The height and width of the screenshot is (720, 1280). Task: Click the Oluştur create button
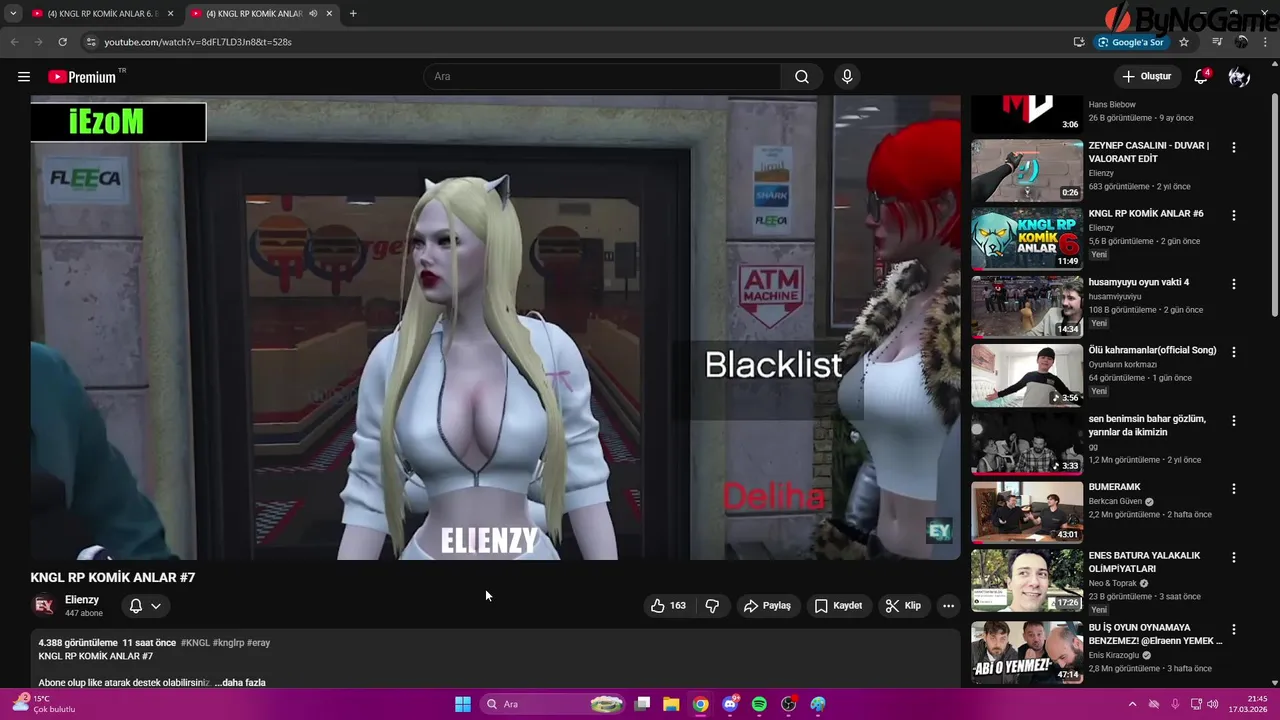tap(1146, 77)
